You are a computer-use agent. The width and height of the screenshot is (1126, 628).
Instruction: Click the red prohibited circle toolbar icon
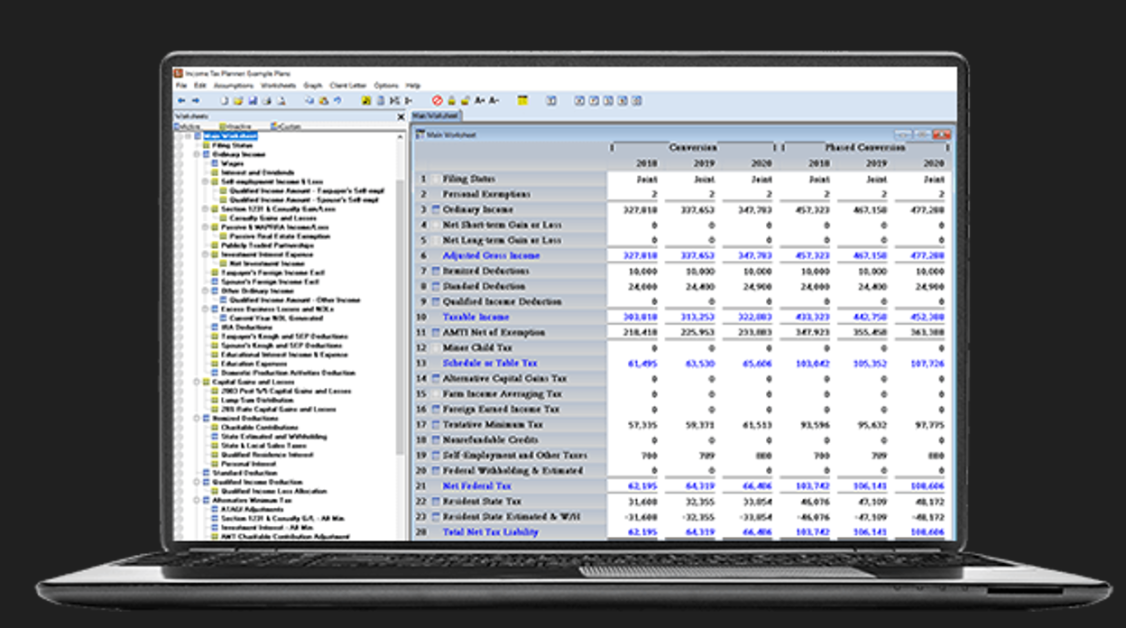coord(437,101)
